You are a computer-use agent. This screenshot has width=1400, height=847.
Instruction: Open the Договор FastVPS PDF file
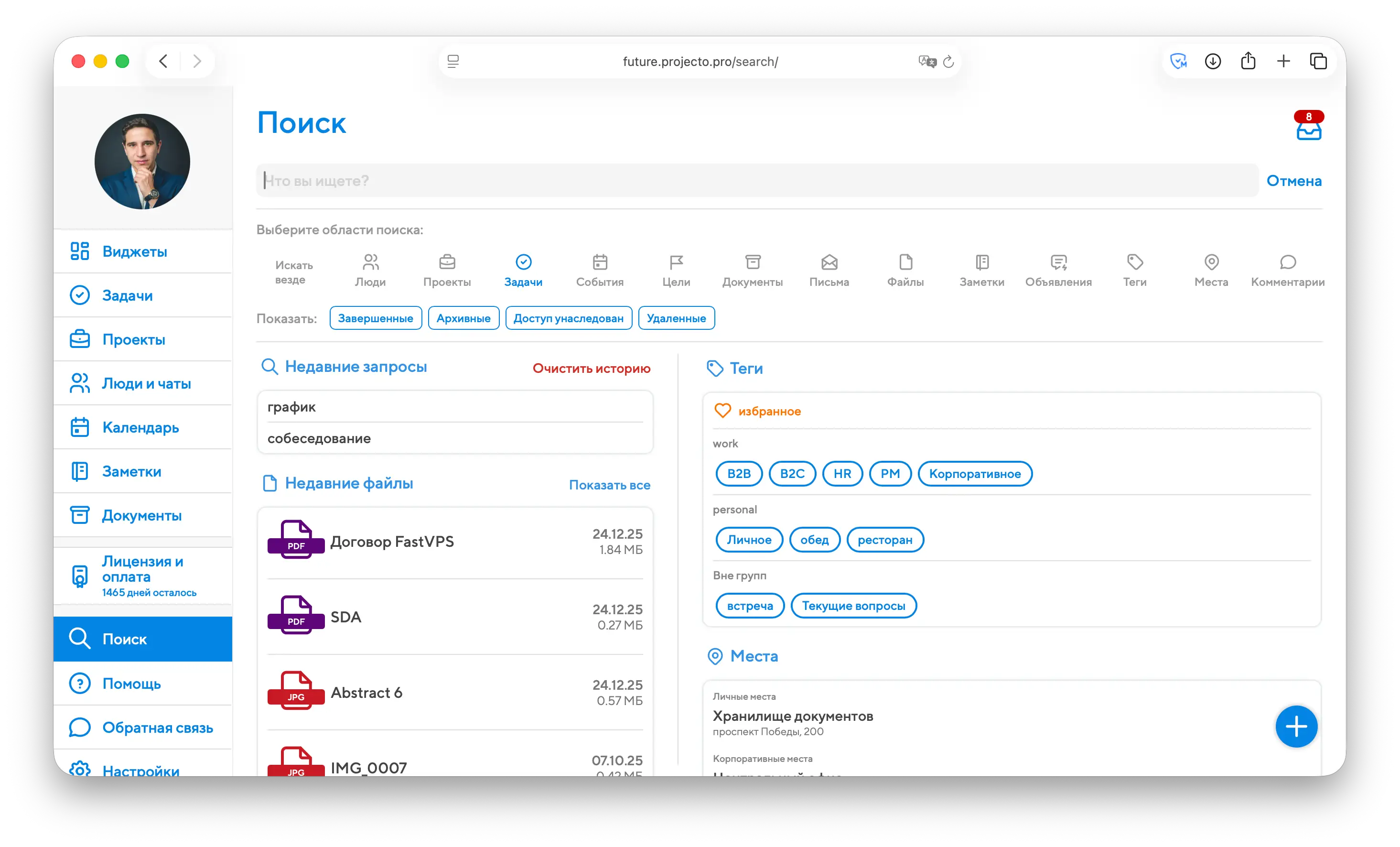pyautogui.click(x=392, y=541)
